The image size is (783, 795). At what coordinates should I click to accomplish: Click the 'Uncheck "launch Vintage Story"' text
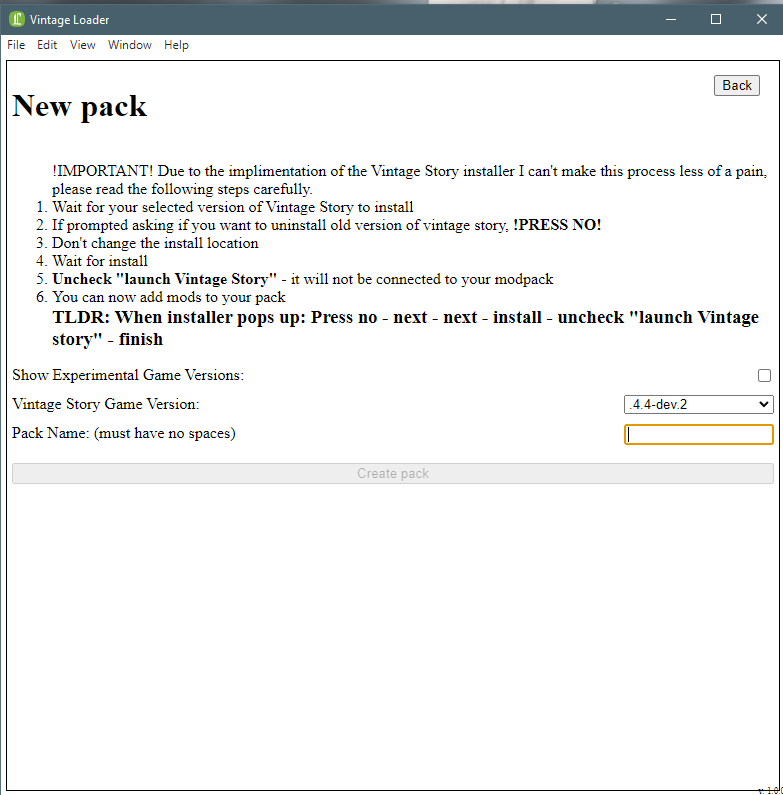click(x=164, y=279)
